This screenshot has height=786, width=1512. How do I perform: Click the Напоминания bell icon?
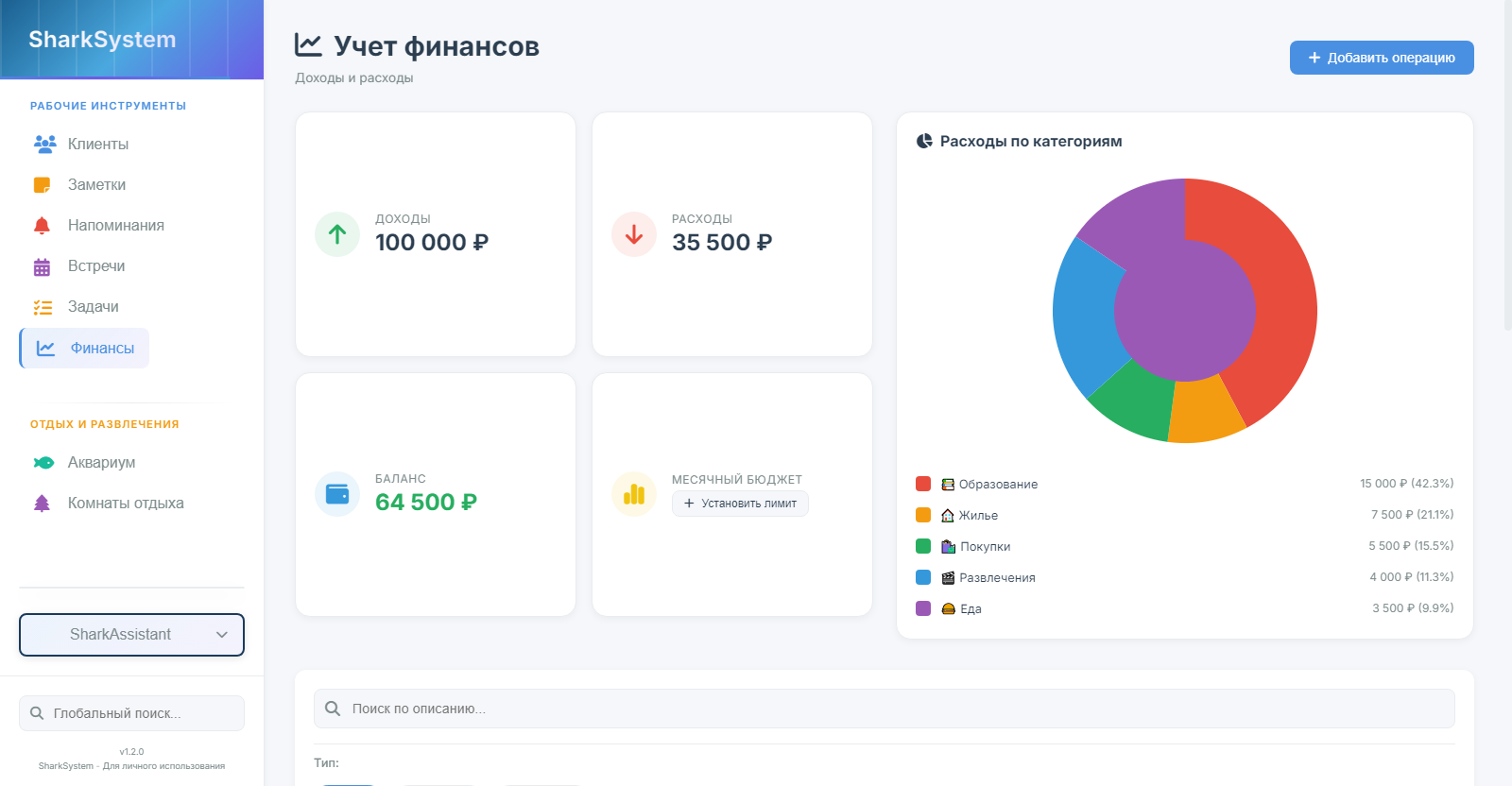pyautogui.click(x=42, y=226)
